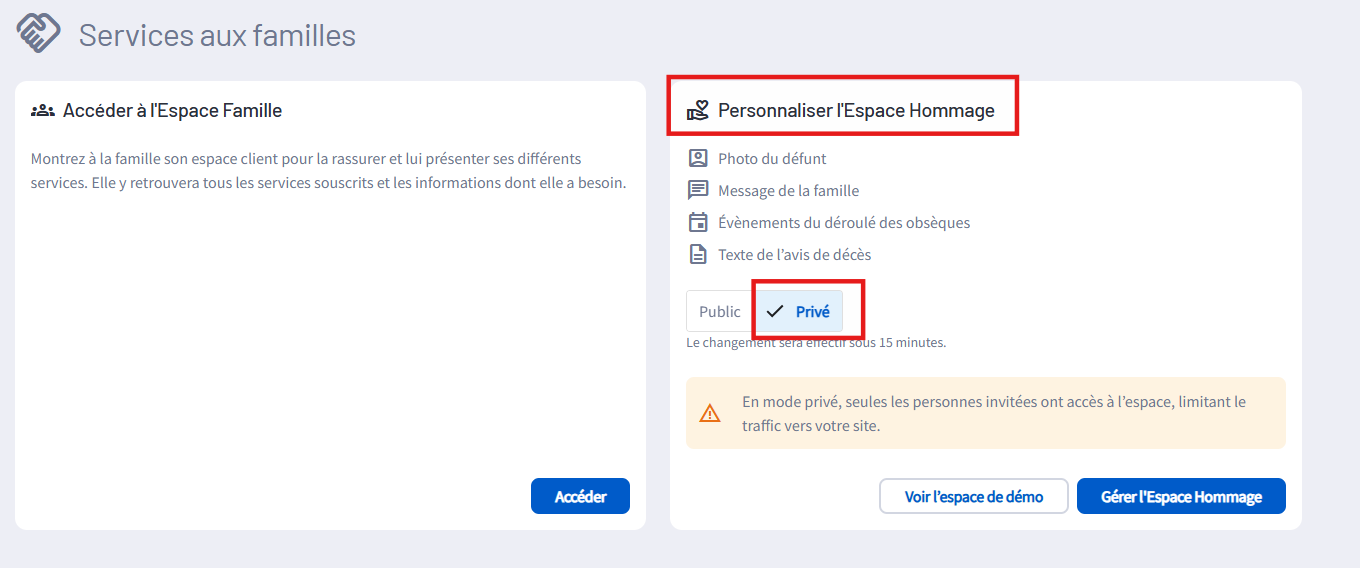Select the Privé visibility option
The width and height of the screenshot is (1360, 568).
798,312
